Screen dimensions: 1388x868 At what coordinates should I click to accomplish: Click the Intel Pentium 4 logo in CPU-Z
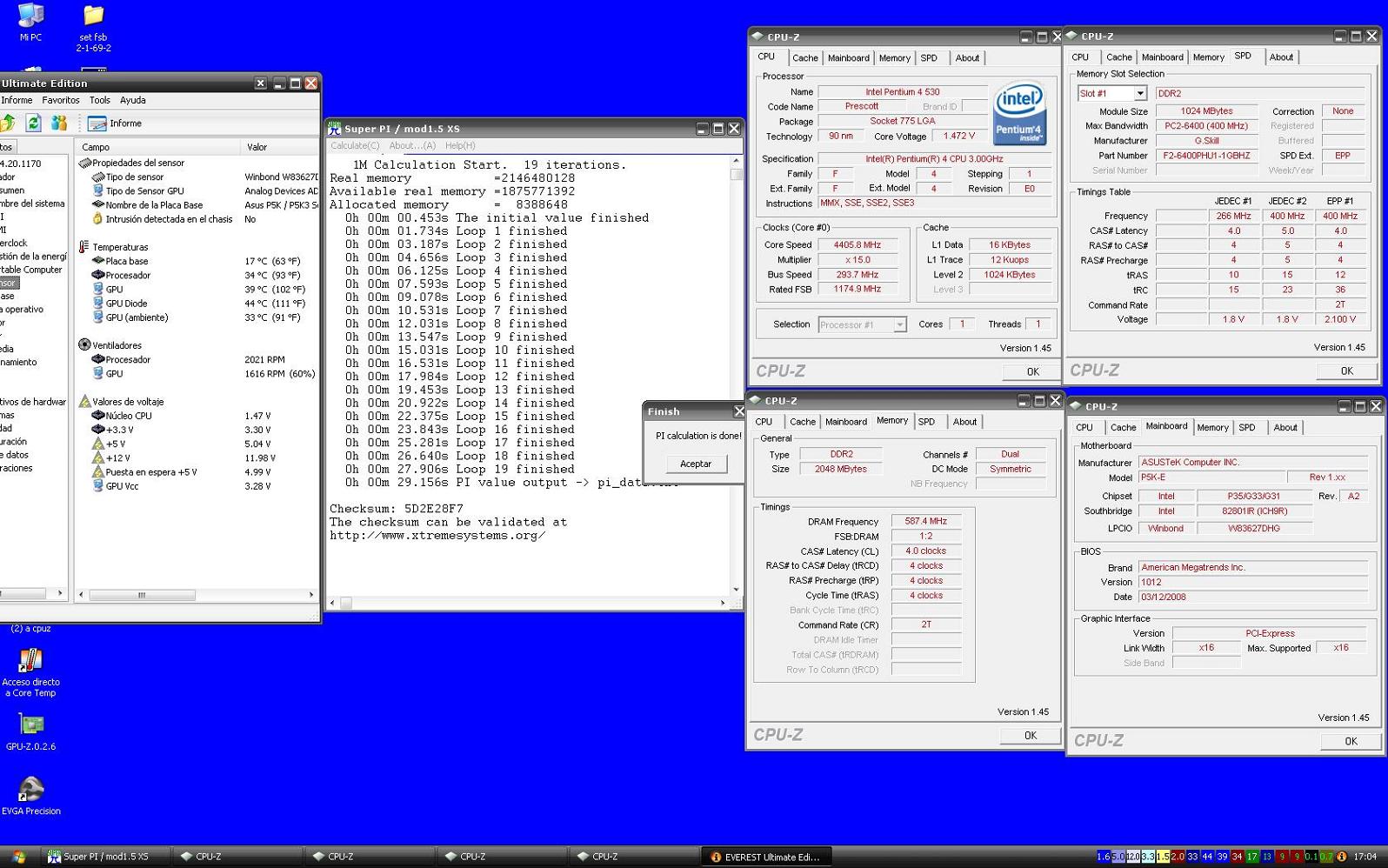tap(1018, 114)
